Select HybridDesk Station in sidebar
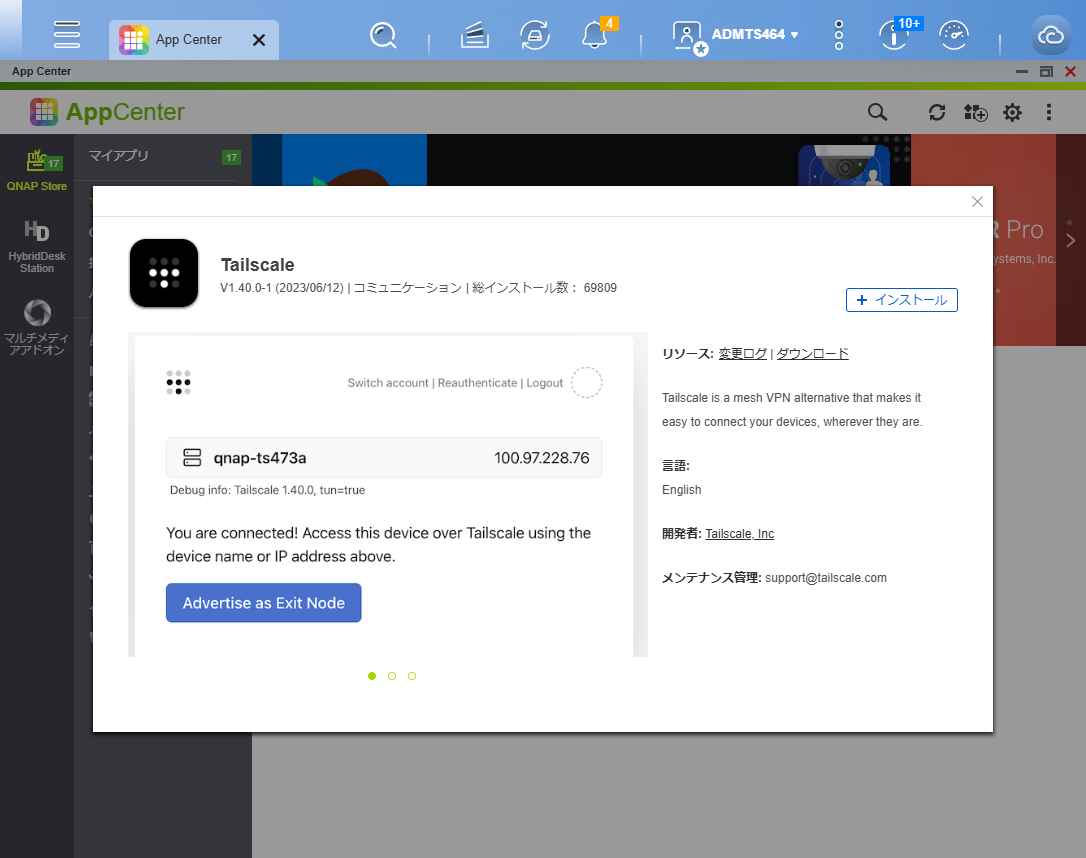 tap(37, 247)
